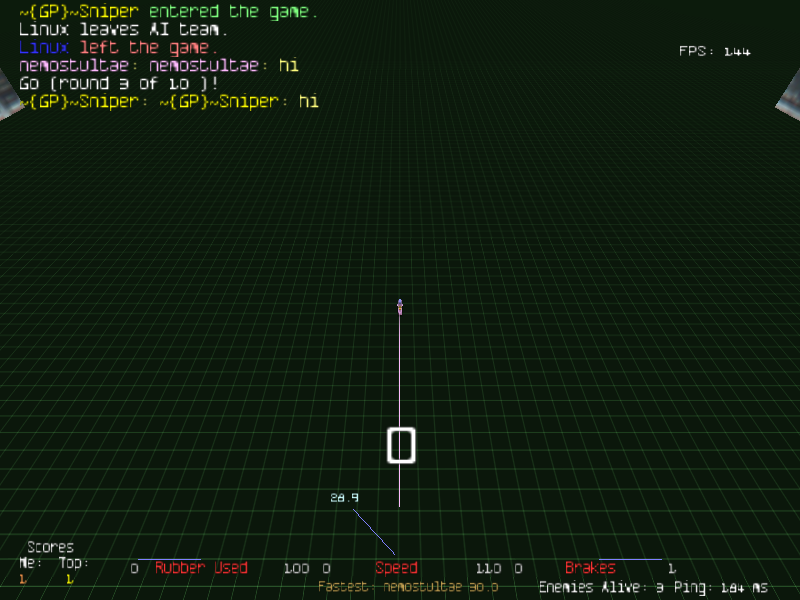Click the 'Linux left the game.' message
The height and width of the screenshot is (600, 800).
coord(118,48)
